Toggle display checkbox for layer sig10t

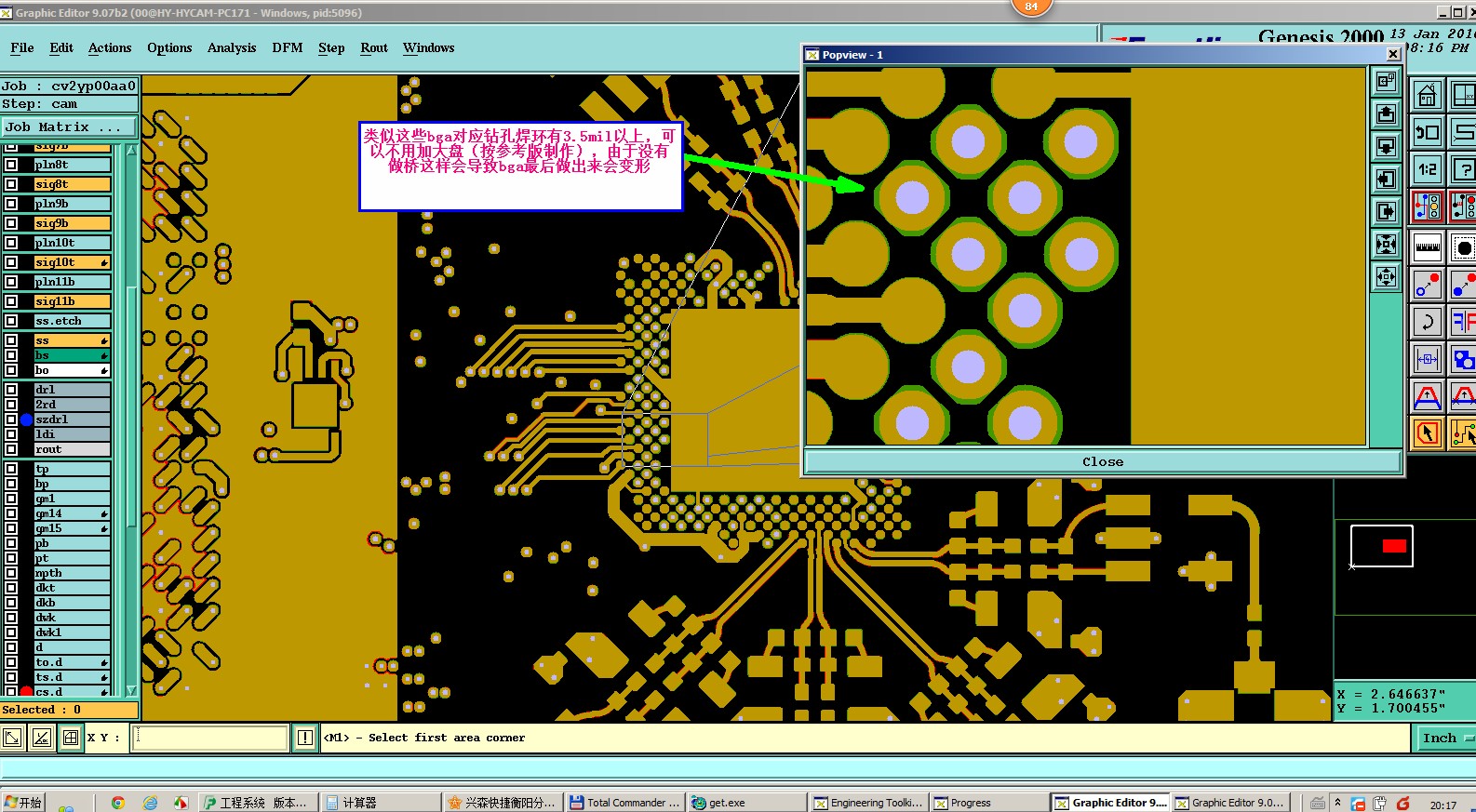click(11, 262)
